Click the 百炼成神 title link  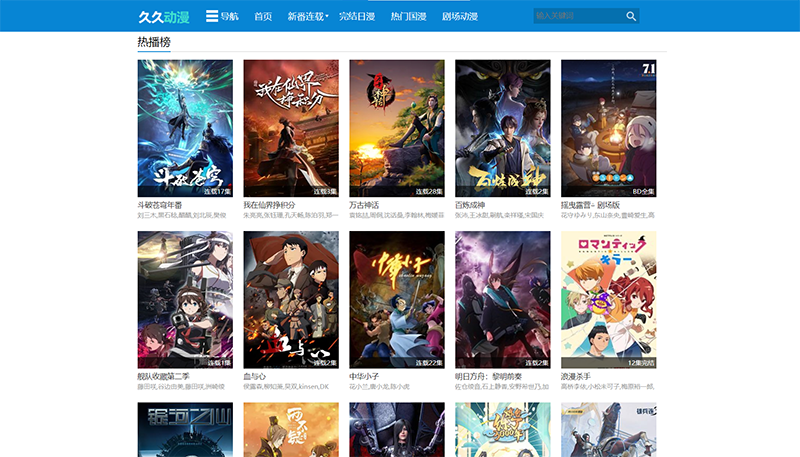[x=470, y=205]
